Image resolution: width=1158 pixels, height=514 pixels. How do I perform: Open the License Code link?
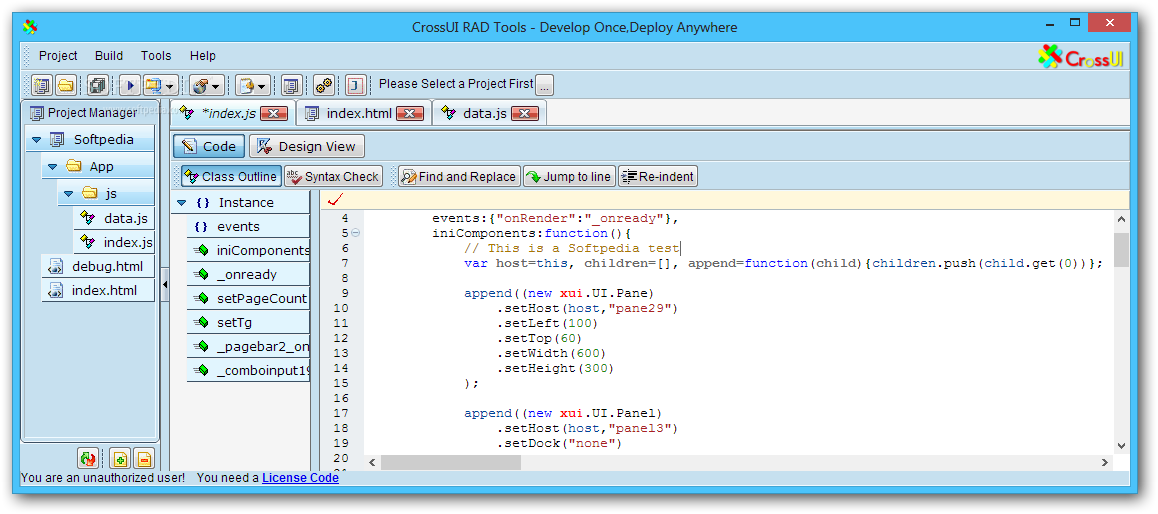pyautogui.click(x=301, y=478)
